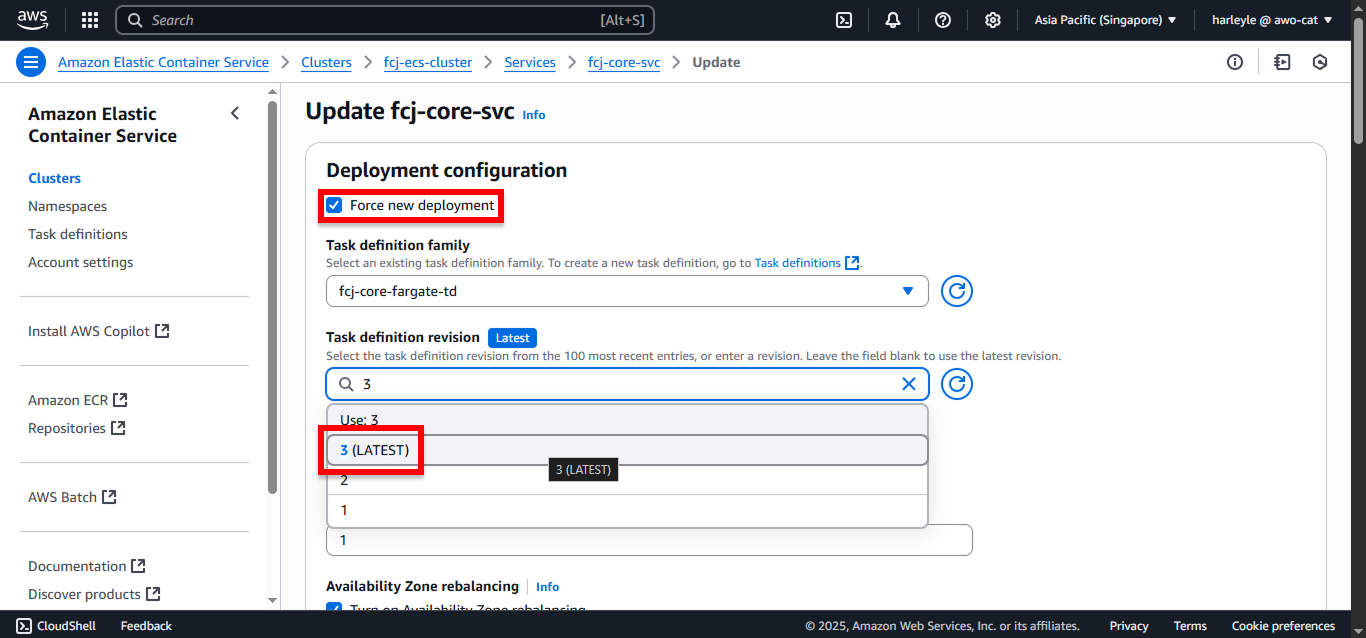The height and width of the screenshot is (638, 1366).
Task: Open Terms link in footer
Action: tap(1190, 626)
